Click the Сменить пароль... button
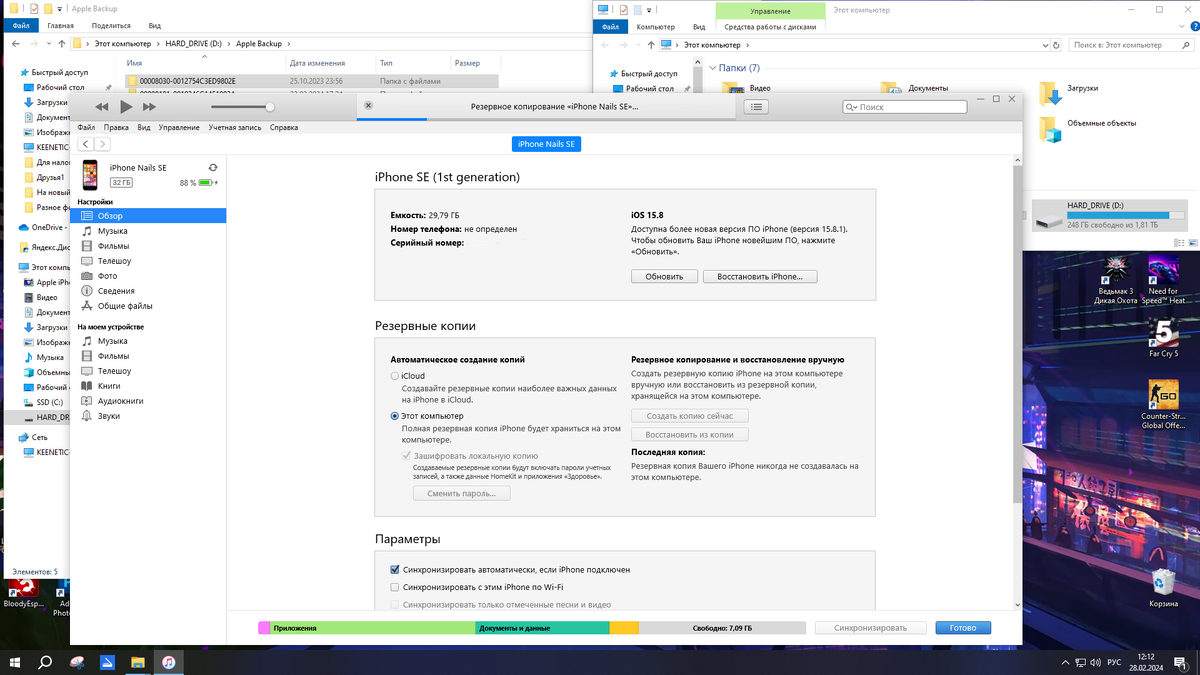The width and height of the screenshot is (1200, 675). pyautogui.click(x=461, y=494)
